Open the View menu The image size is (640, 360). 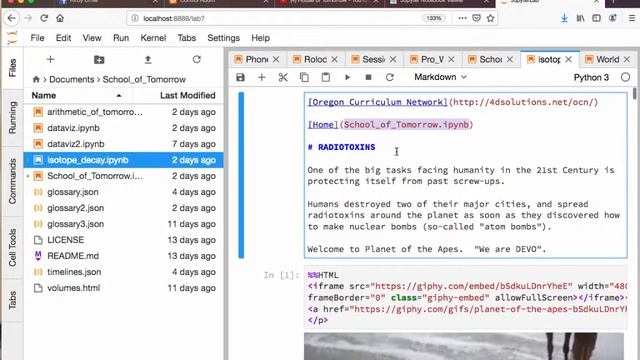(x=92, y=38)
